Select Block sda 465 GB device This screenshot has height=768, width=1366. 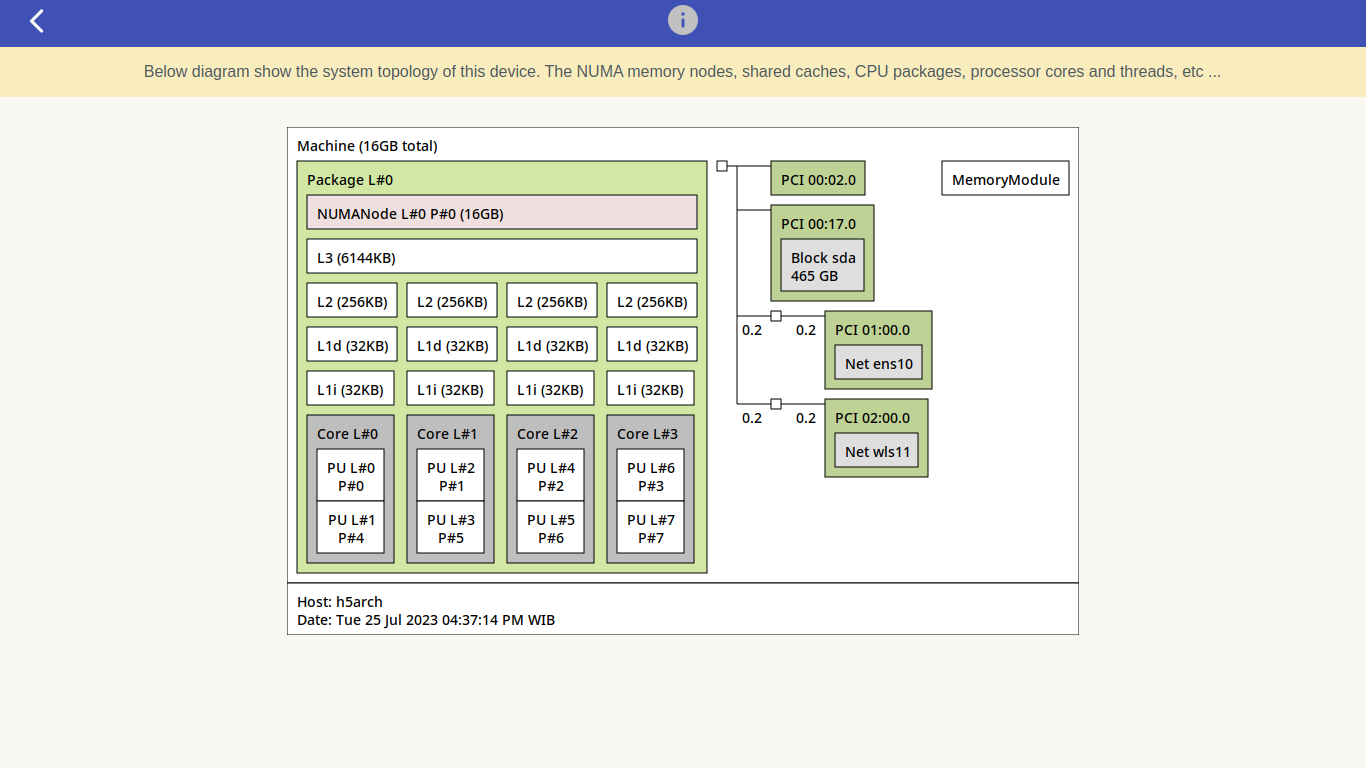pyautogui.click(x=822, y=266)
